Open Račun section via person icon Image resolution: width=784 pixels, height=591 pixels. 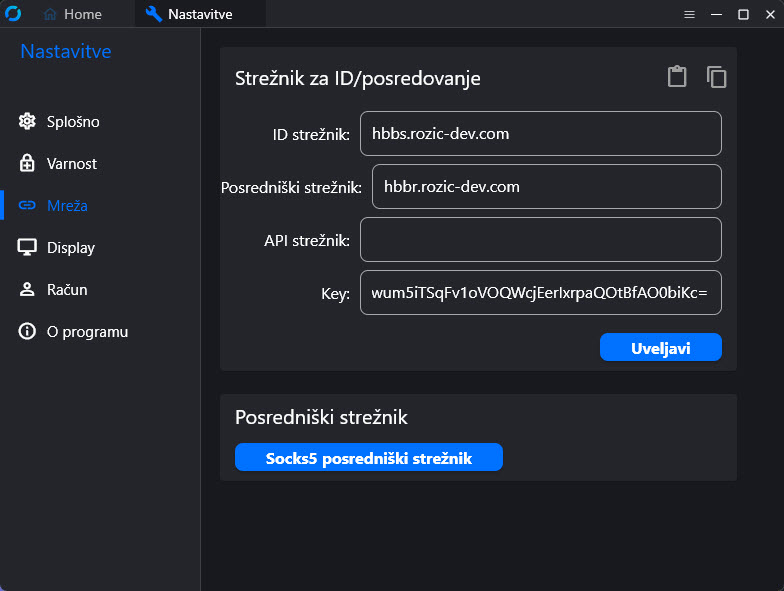[27, 290]
